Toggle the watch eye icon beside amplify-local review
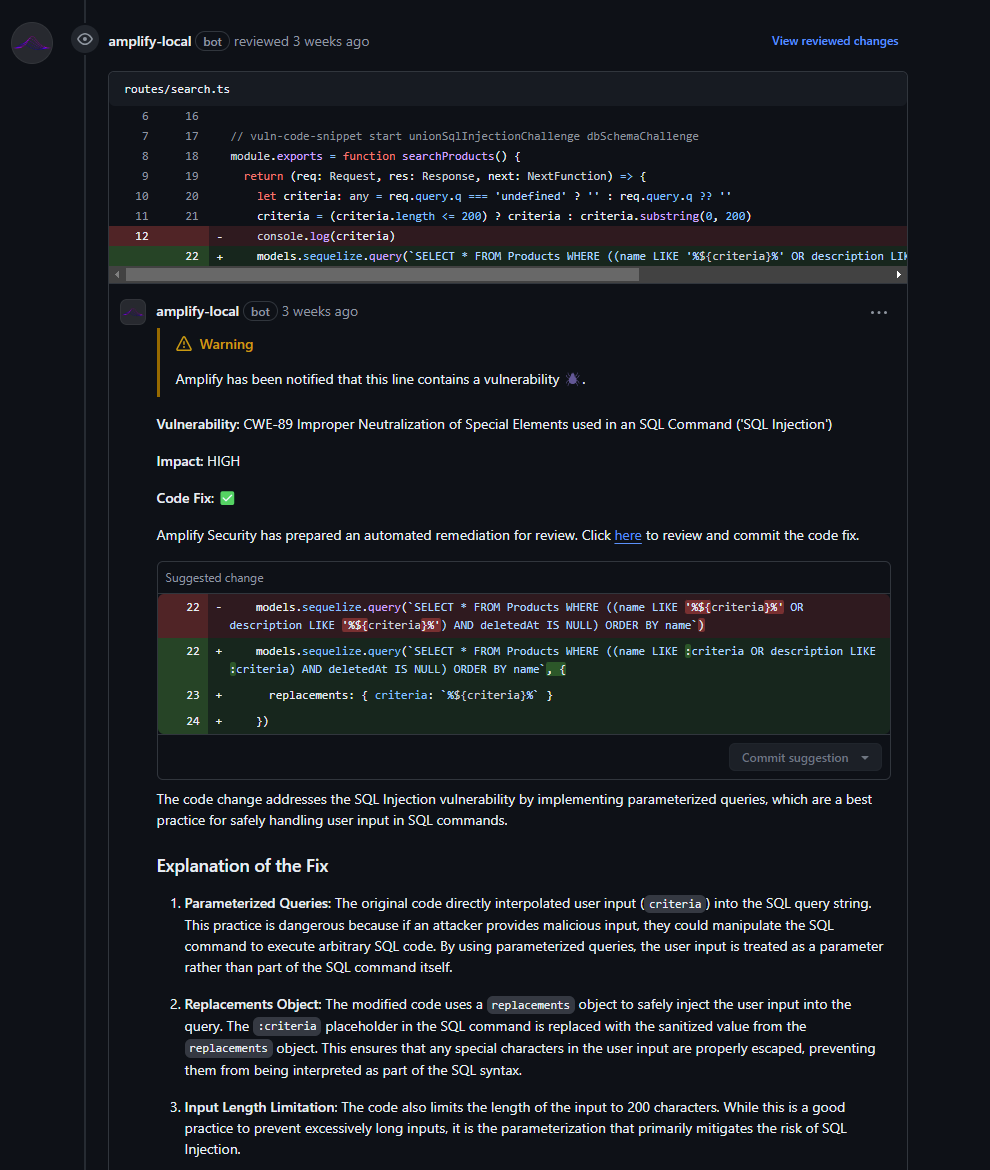990x1170 pixels. (x=84, y=40)
